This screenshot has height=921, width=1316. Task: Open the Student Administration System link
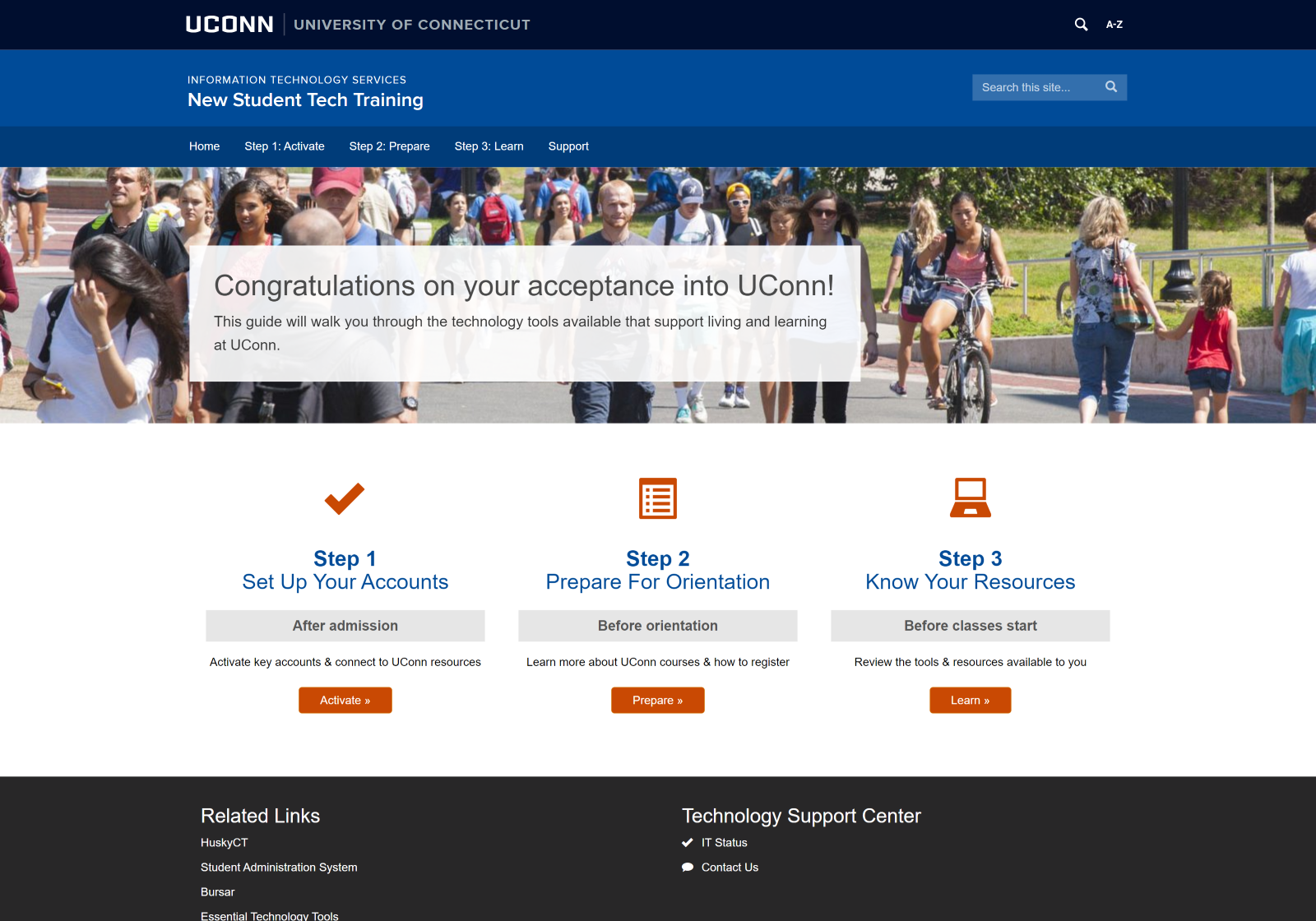point(279,868)
